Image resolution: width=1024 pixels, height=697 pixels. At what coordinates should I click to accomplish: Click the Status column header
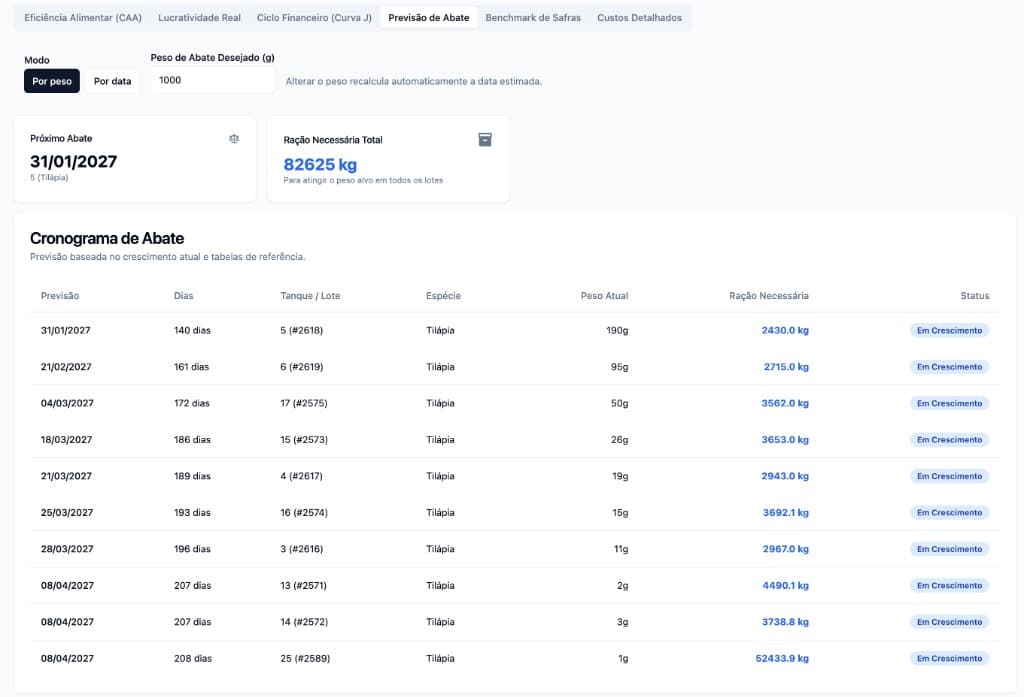[974, 296]
